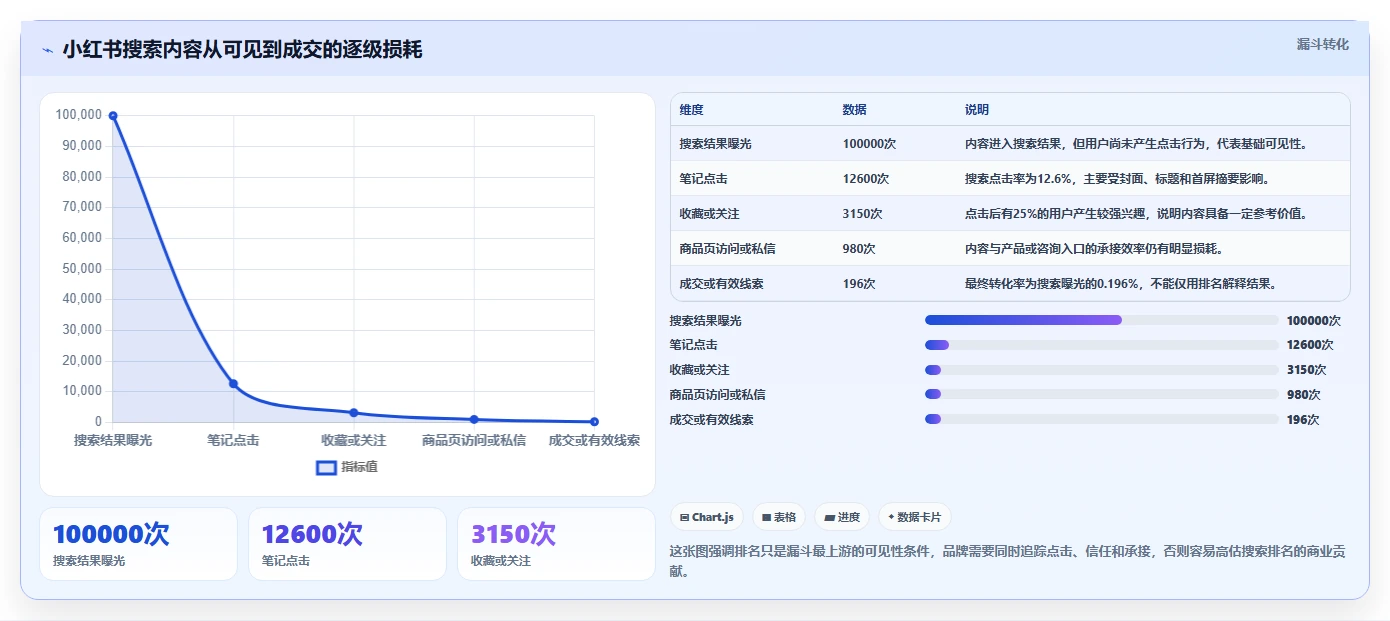Click the description about 点击后有25%的用户
The image size is (1390, 621).
pyautogui.click(x=1136, y=214)
